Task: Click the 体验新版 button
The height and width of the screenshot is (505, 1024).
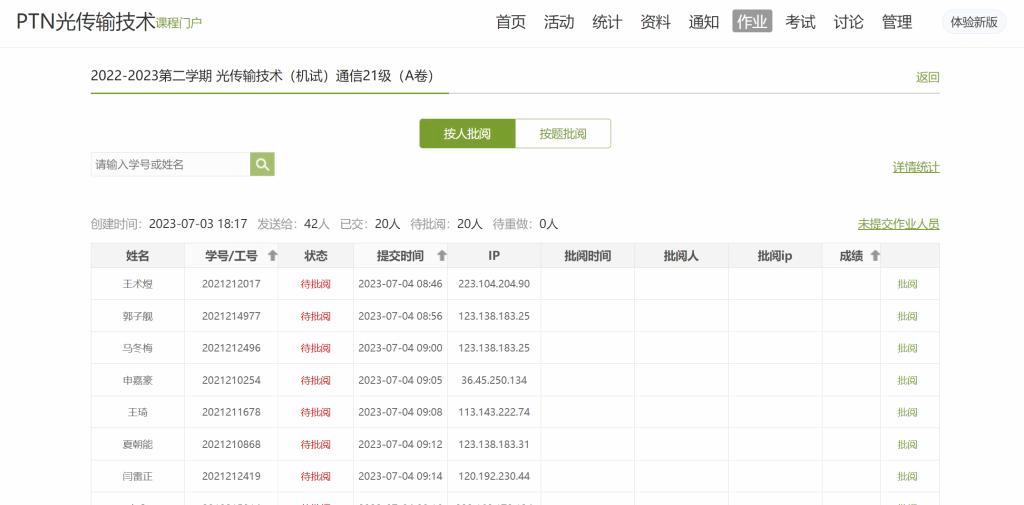Action: point(974,22)
